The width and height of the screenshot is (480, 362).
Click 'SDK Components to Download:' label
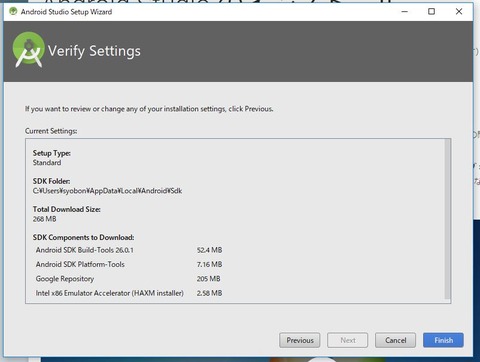(x=83, y=237)
